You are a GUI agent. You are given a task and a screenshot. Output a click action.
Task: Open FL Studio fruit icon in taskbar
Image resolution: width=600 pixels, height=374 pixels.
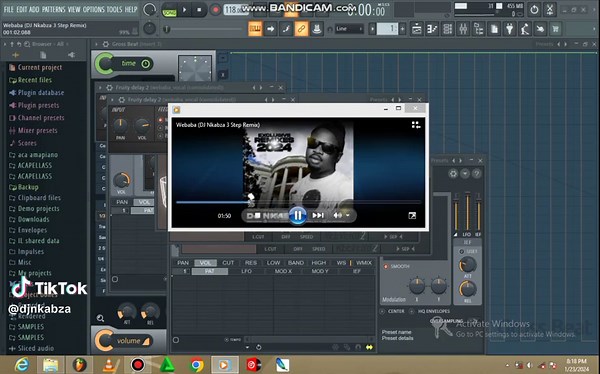(x=80, y=365)
